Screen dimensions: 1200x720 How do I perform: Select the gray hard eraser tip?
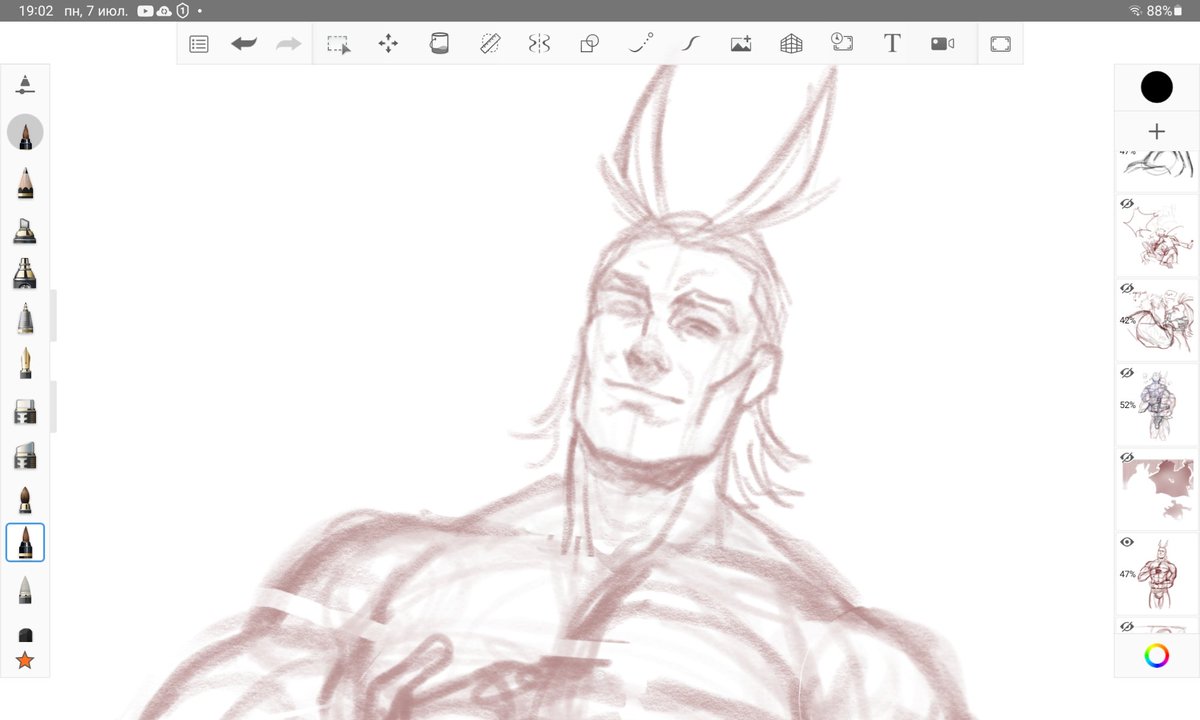25,590
